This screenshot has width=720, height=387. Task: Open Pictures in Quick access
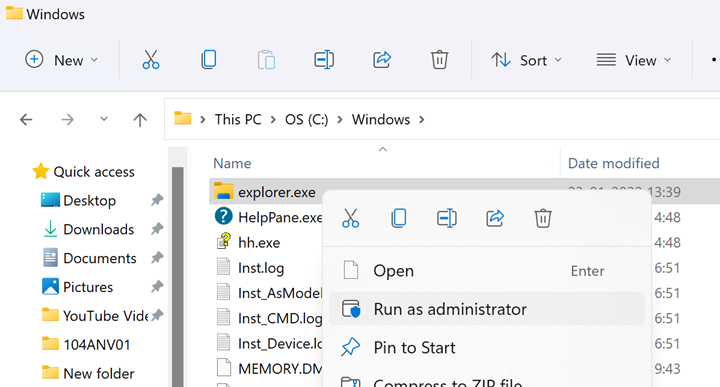[x=88, y=287]
